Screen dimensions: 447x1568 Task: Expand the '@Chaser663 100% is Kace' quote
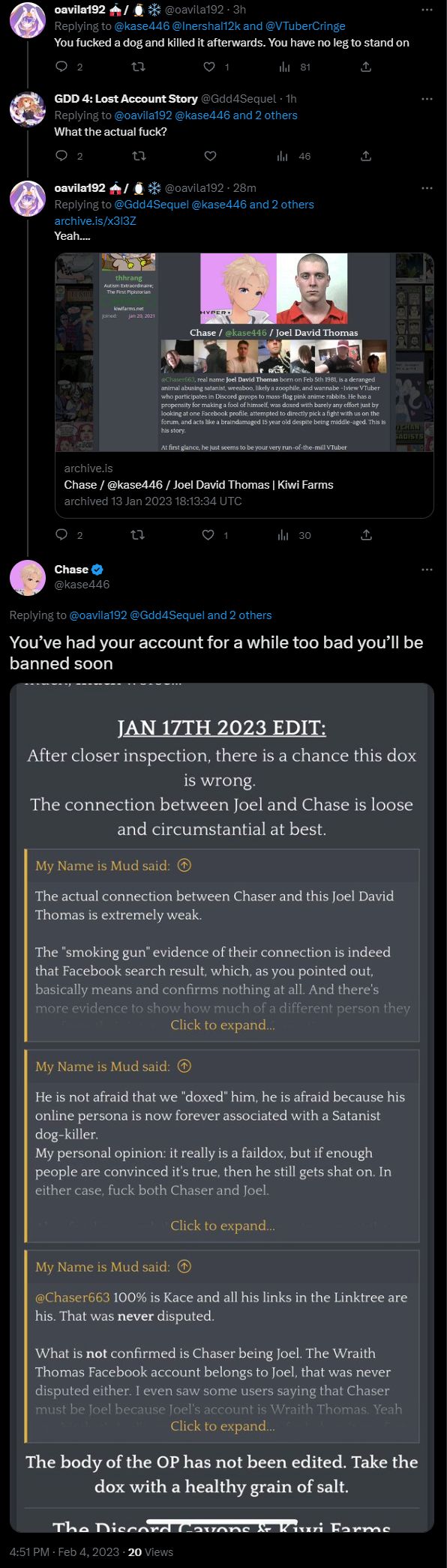pyautogui.click(x=223, y=1426)
